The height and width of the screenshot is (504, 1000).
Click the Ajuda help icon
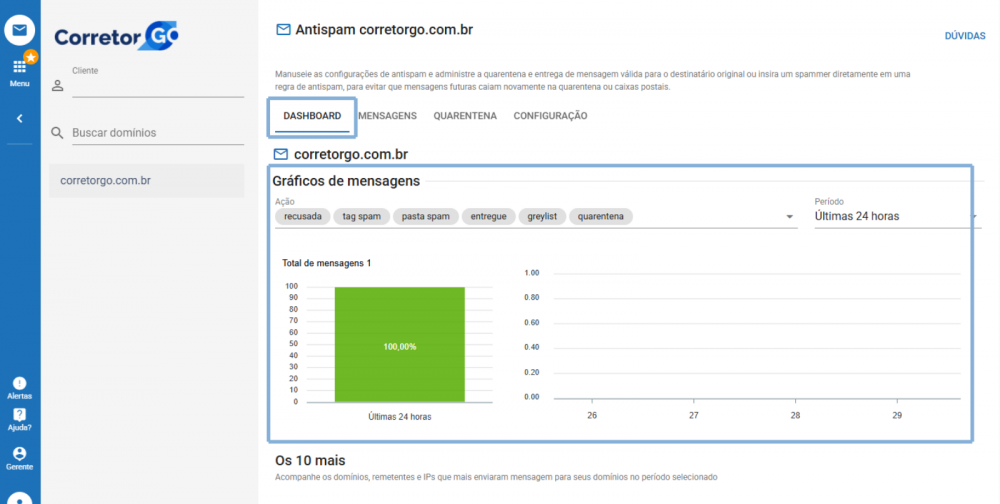pyautogui.click(x=20, y=415)
